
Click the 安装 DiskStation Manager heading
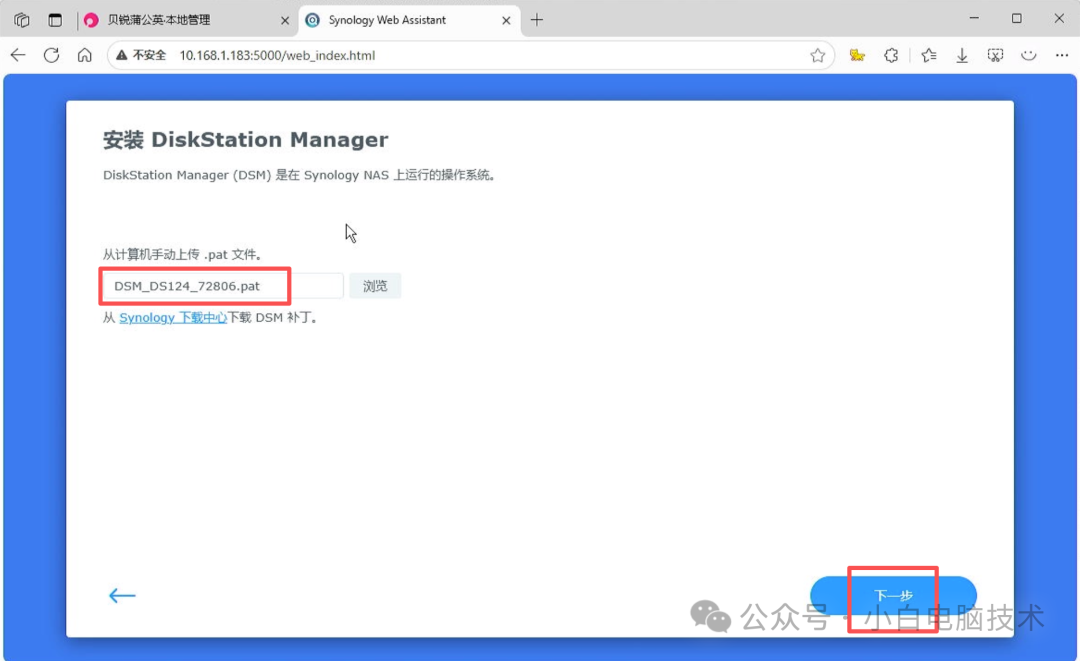point(245,140)
